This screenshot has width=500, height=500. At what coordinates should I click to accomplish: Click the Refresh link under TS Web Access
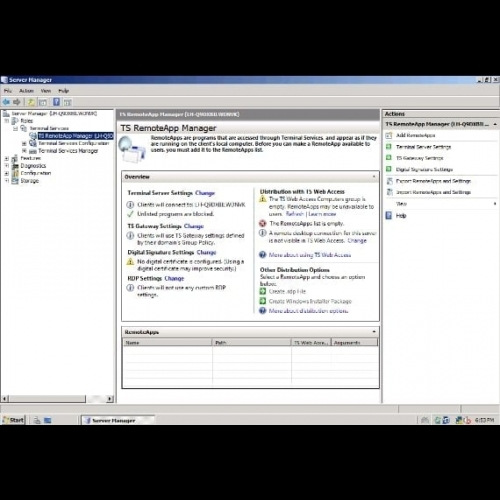click(x=295, y=214)
